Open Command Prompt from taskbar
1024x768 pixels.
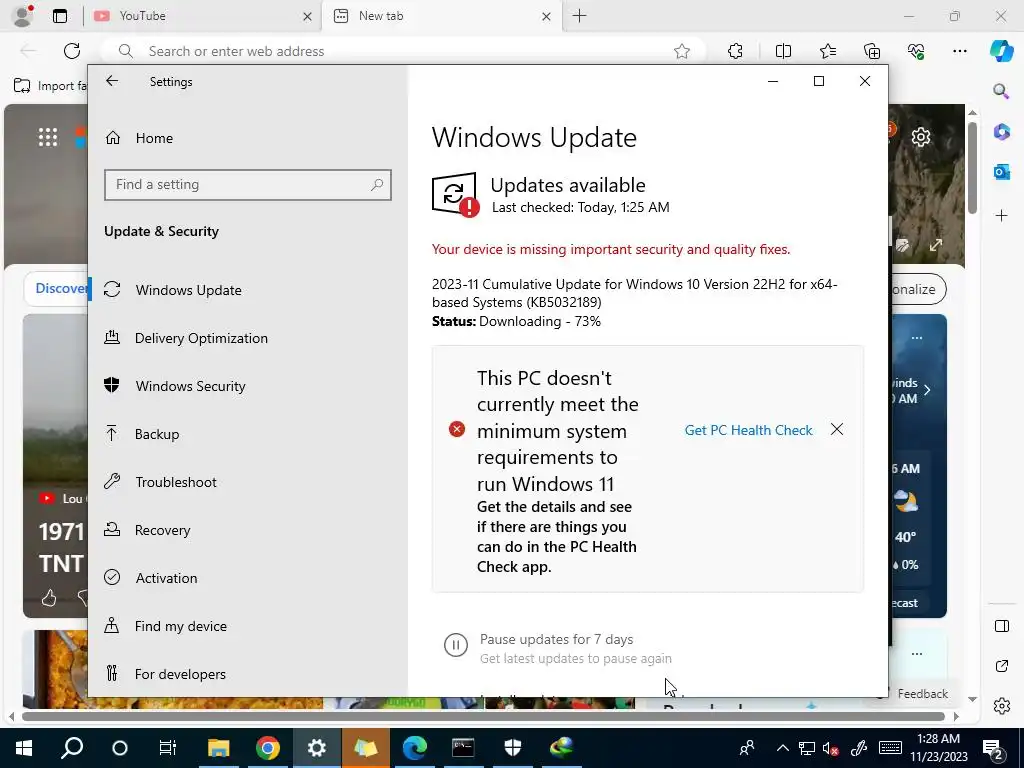click(x=463, y=748)
